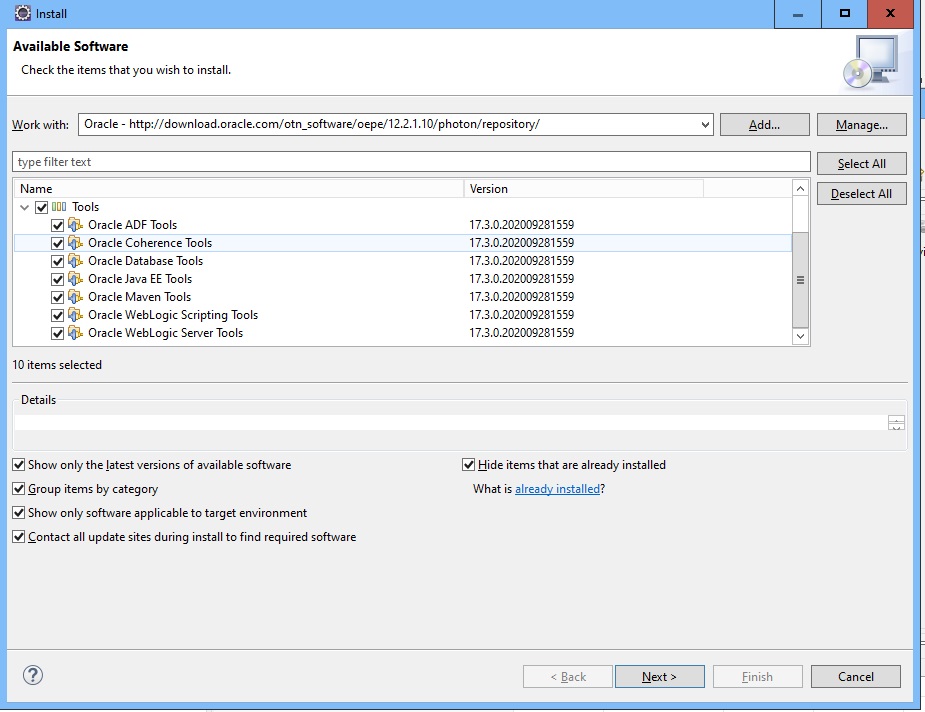Uncheck Oracle ADF Tools checkbox

pos(57,225)
